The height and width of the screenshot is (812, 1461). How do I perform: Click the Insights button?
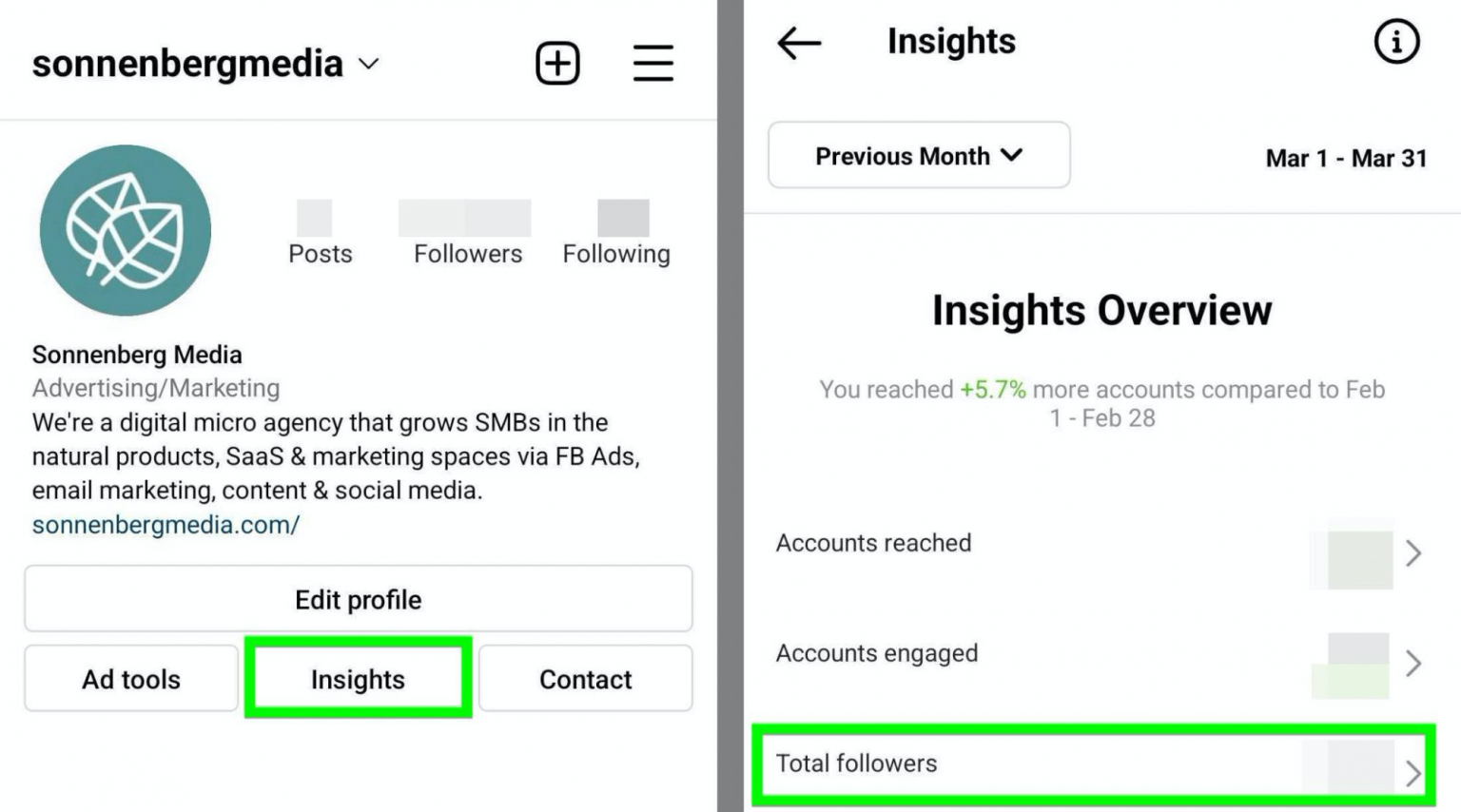pyautogui.click(x=359, y=679)
